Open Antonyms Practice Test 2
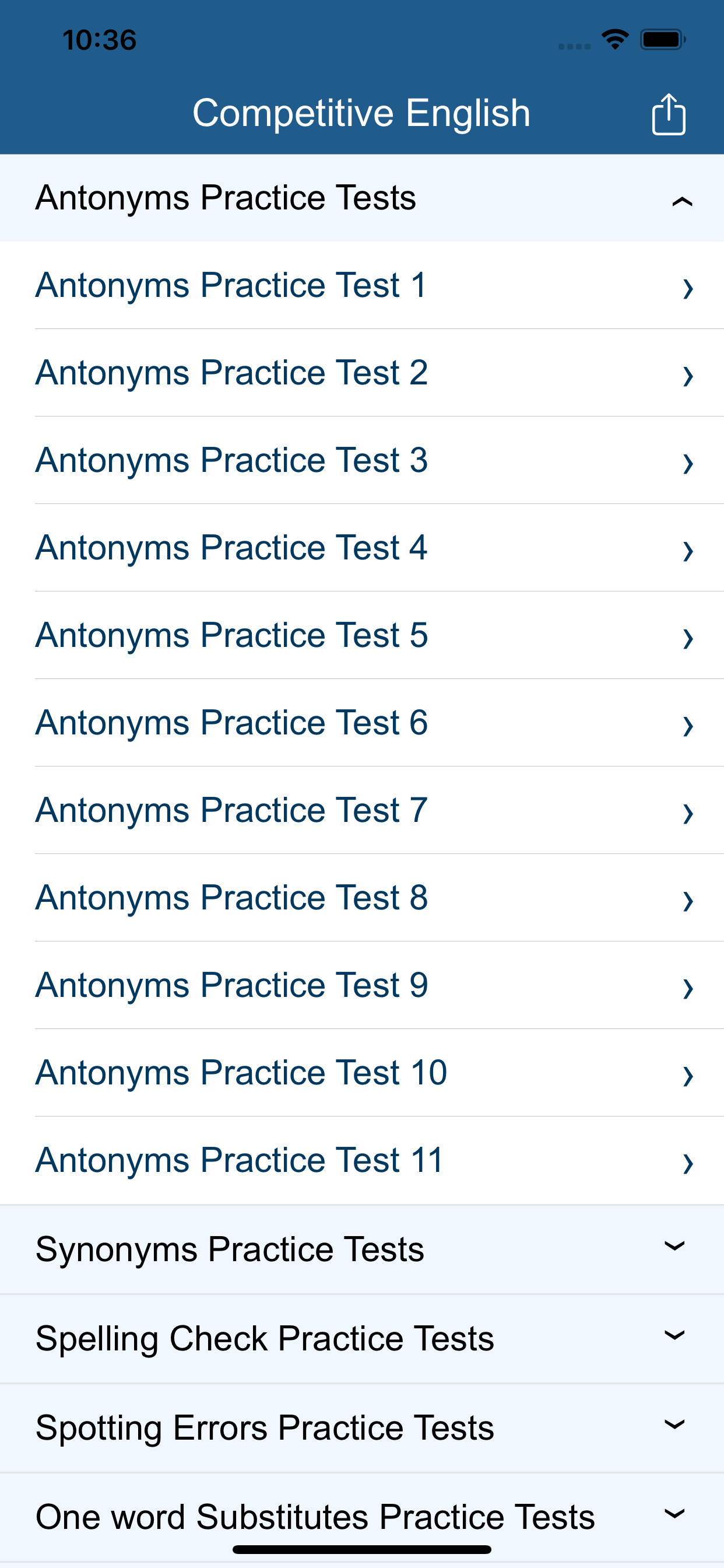This screenshot has height=1568, width=724. [231, 373]
